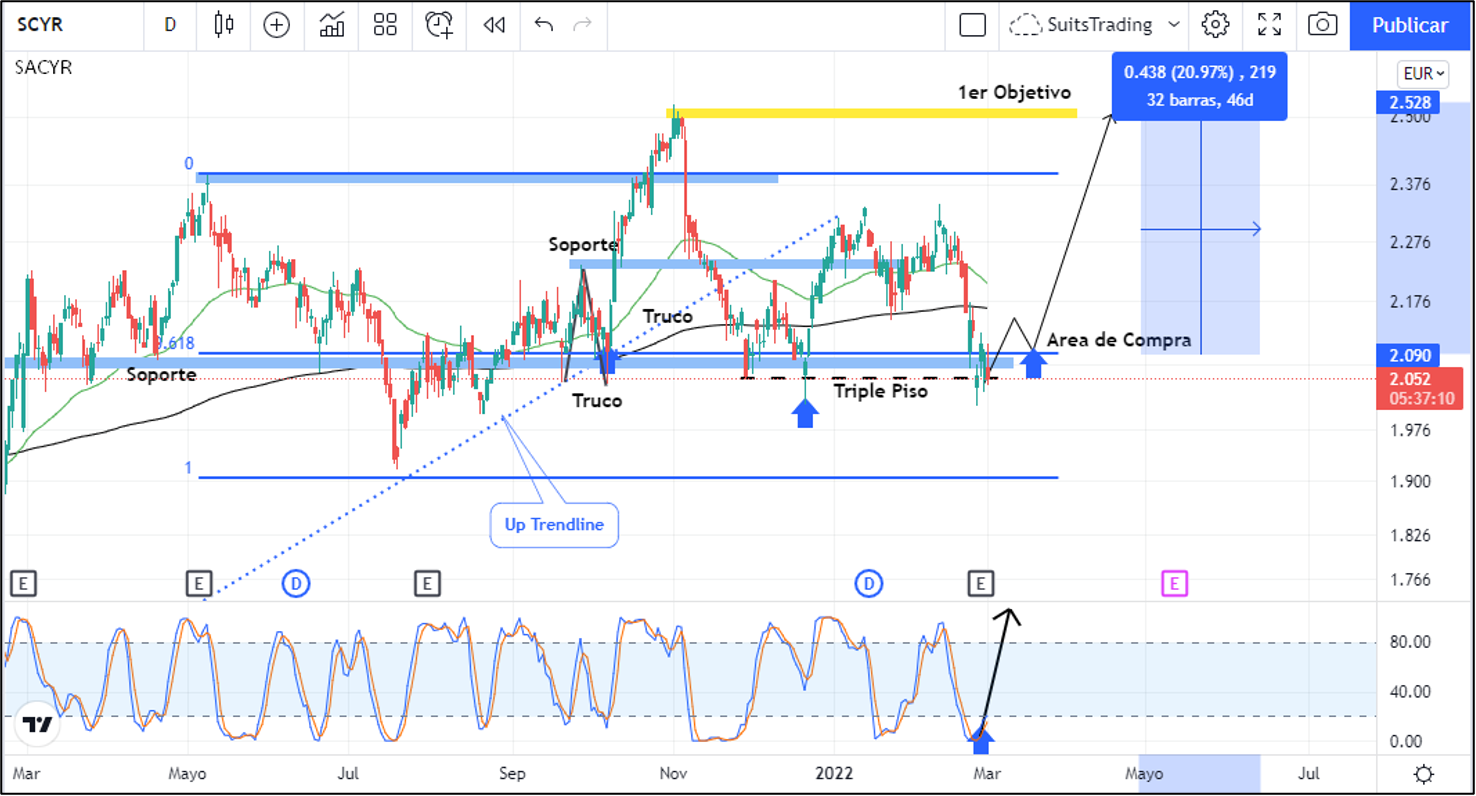This screenshot has width=1476, height=796.
Task: Take a chart snapshot with camera icon
Action: pos(1322,25)
